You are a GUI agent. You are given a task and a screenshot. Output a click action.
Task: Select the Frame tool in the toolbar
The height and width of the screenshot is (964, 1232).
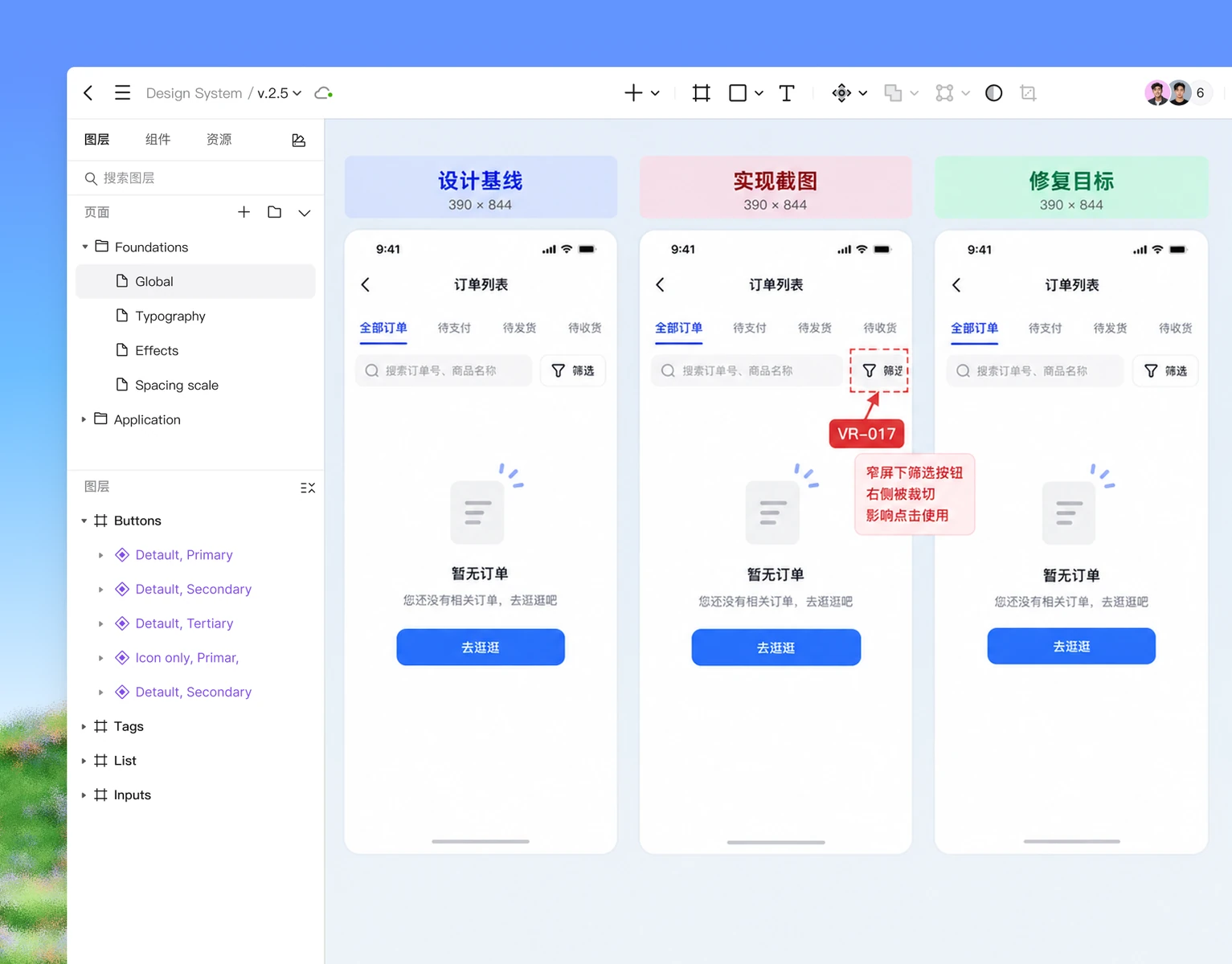pos(701,93)
